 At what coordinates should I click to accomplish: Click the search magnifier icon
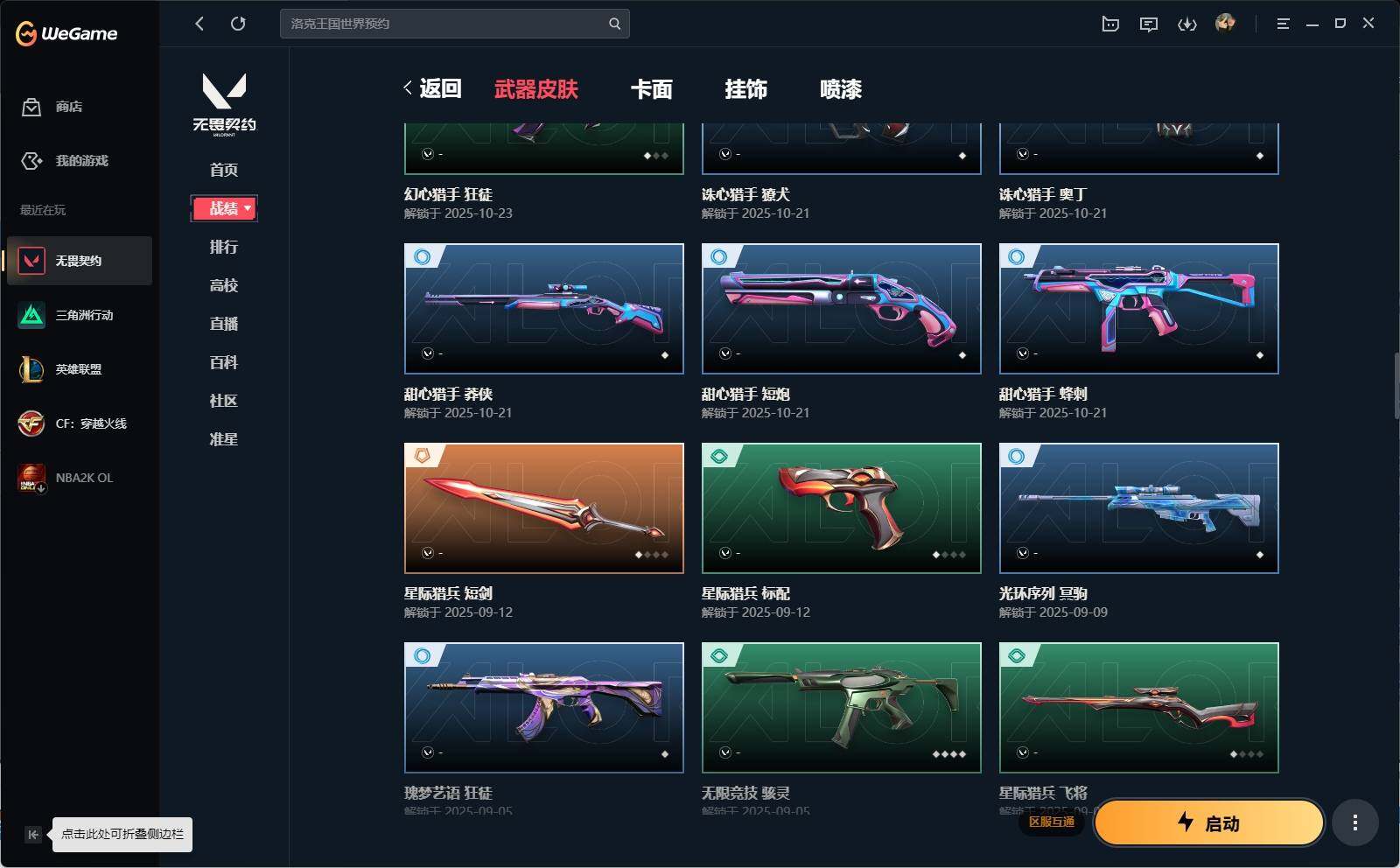pos(614,24)
